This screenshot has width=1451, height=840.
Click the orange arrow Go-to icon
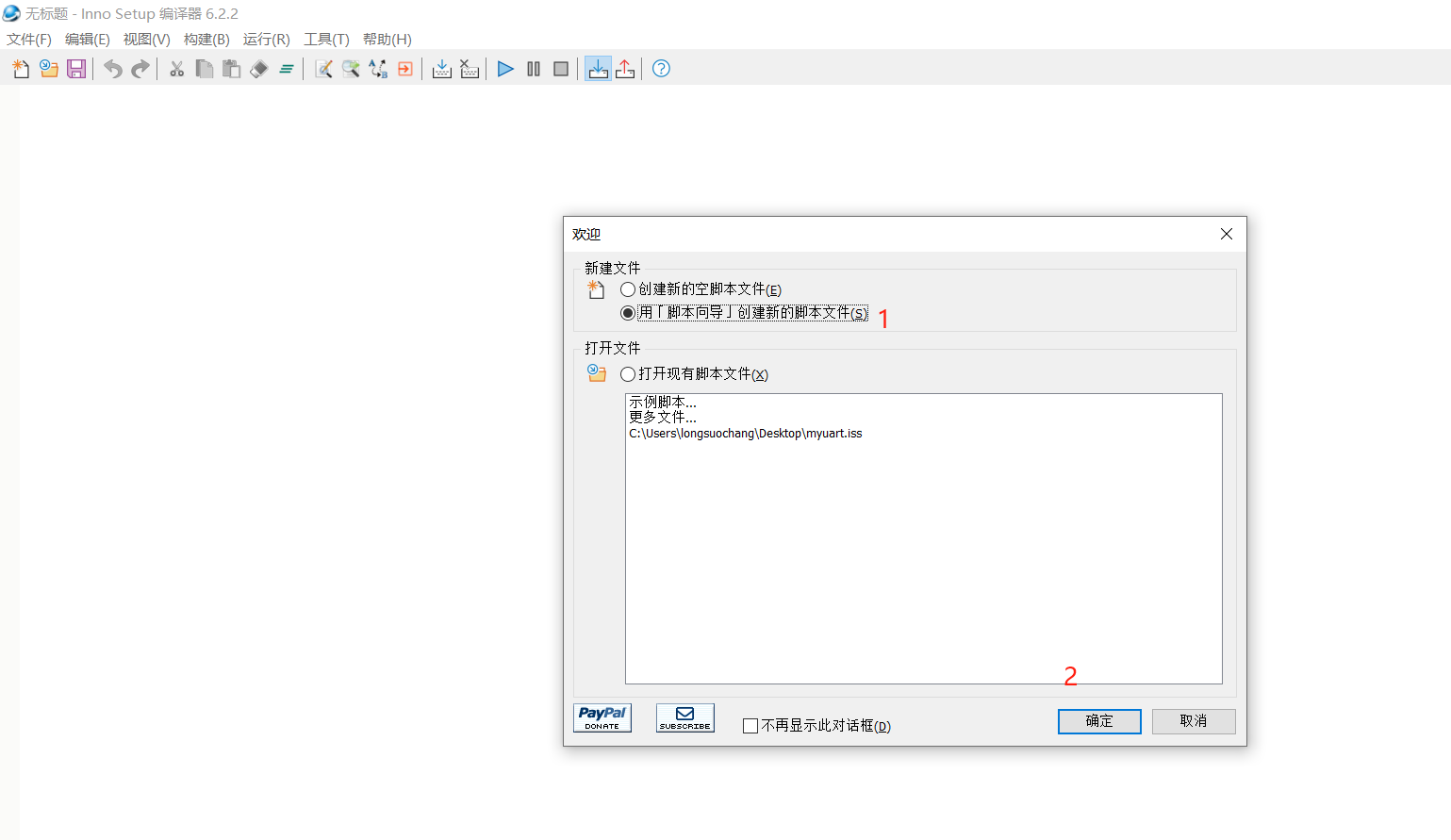[405, 69]
